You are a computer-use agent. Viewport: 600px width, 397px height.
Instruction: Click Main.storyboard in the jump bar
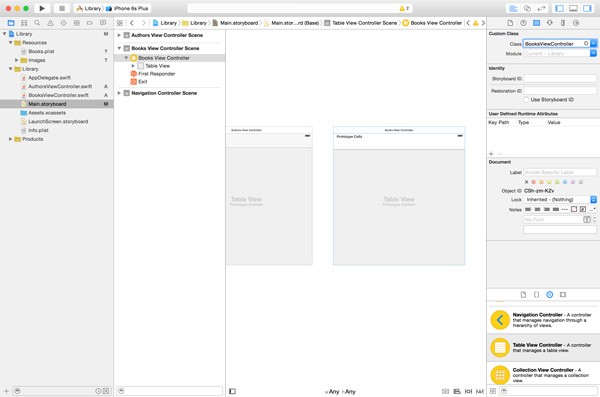(235, 23)
